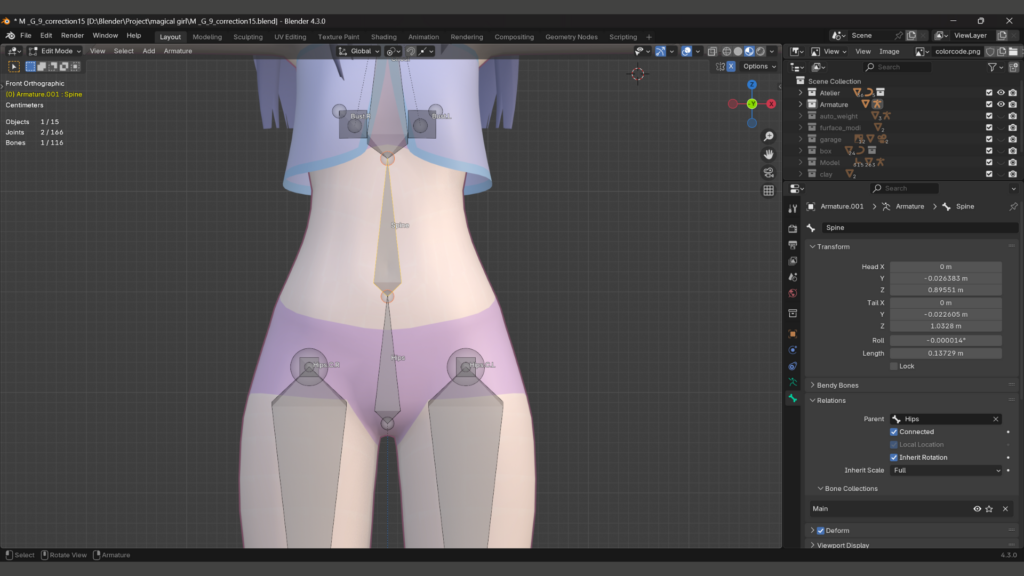The image size is (1024, 576).
Task: Toggle camera view with the camera icon
Action: click(x=768, y=172)
